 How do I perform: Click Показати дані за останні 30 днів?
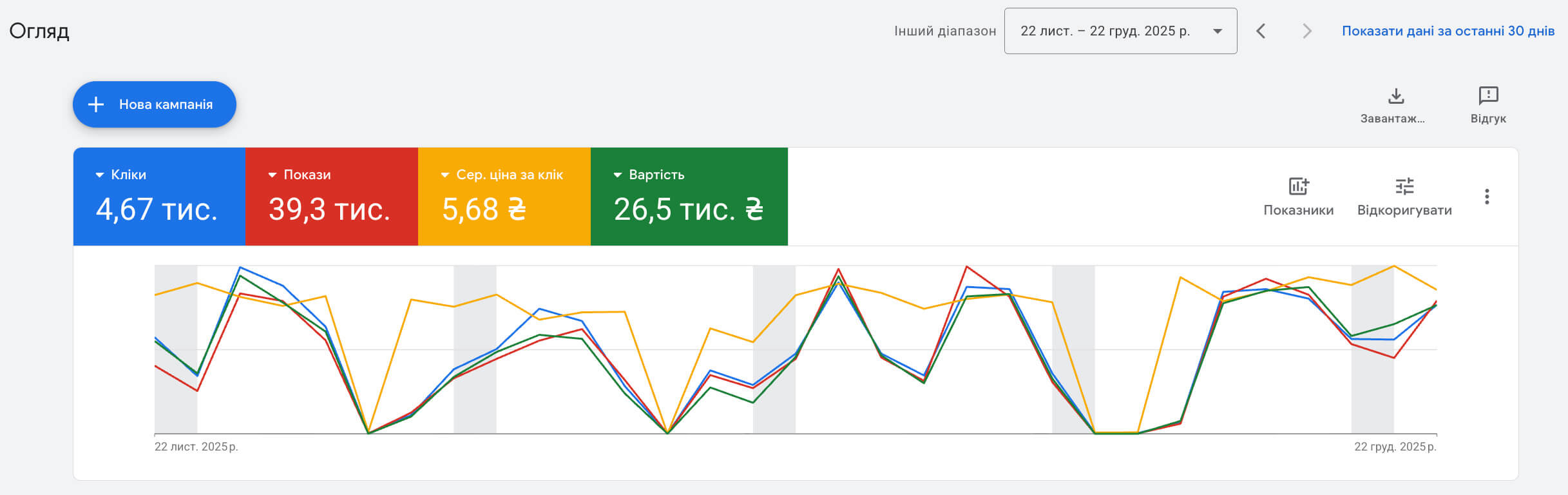point(1448,31)
